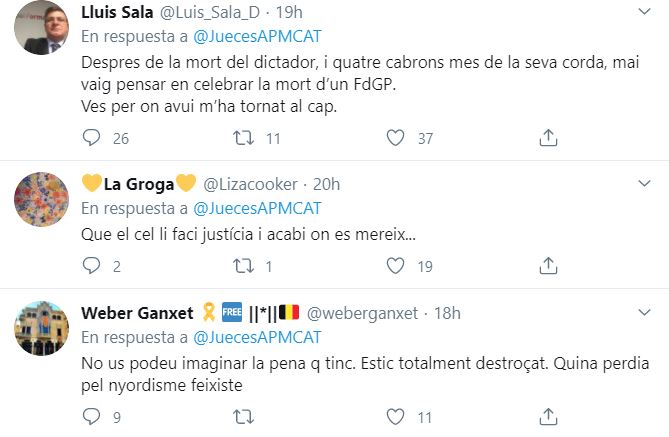
Task: Retweet Weber Ganxet's tweet
Action: (244, 417)
